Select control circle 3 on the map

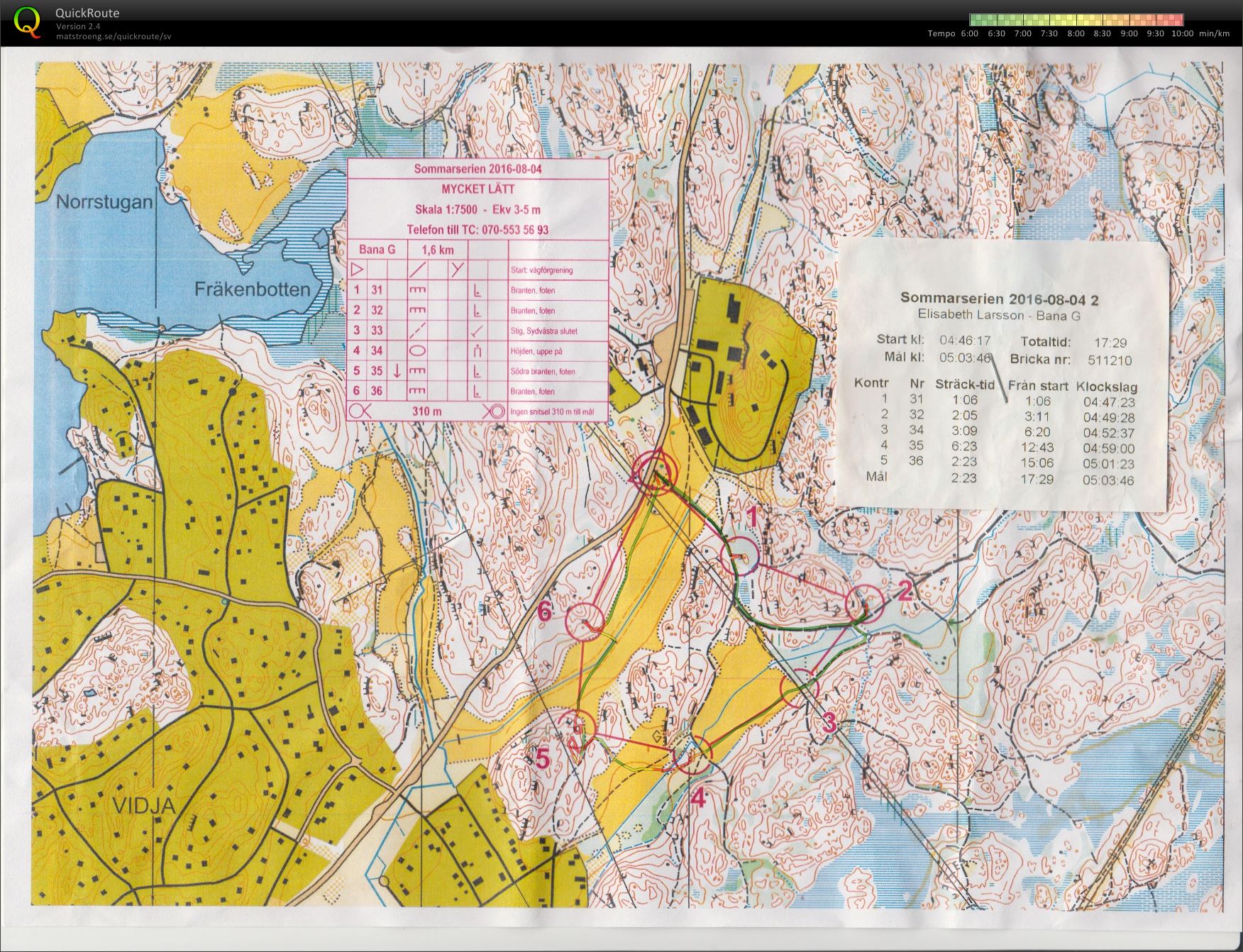tap(800, 688)
